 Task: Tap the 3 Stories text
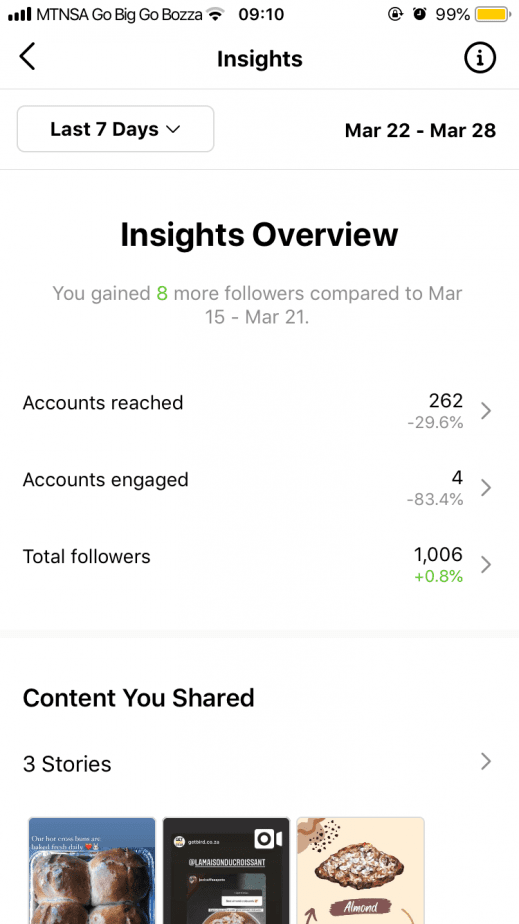[x=67, y=764]
